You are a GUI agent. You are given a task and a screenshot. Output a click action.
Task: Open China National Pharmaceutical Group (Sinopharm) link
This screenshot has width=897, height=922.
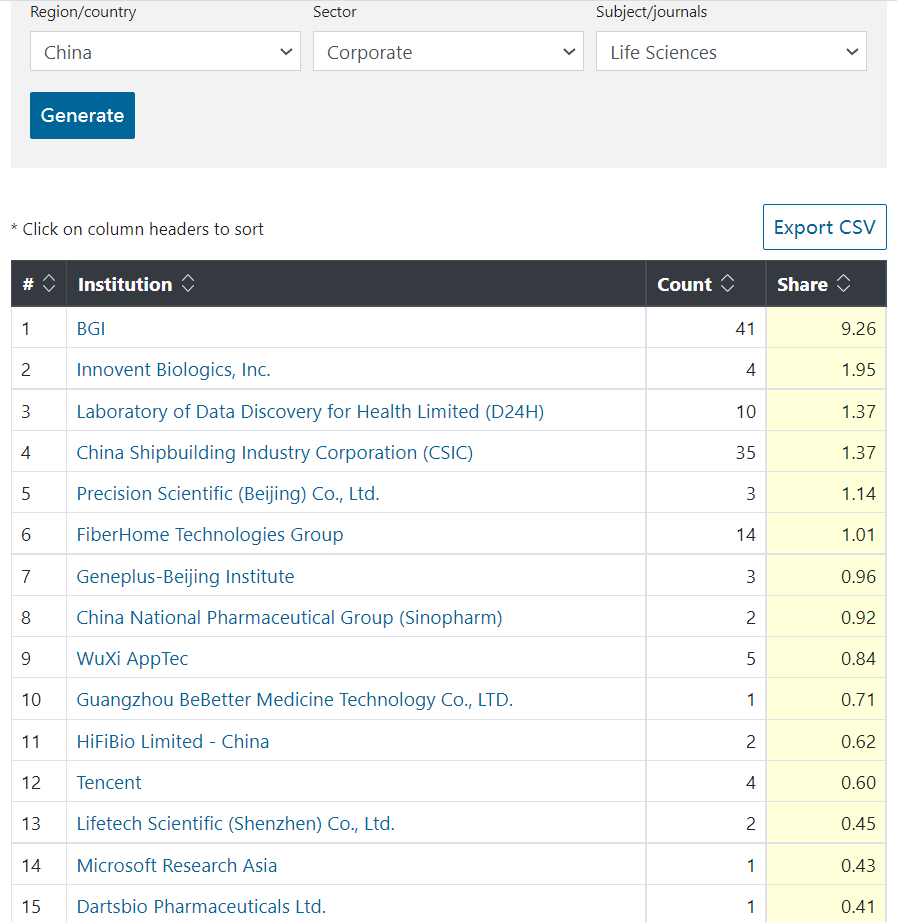point(289,618)
